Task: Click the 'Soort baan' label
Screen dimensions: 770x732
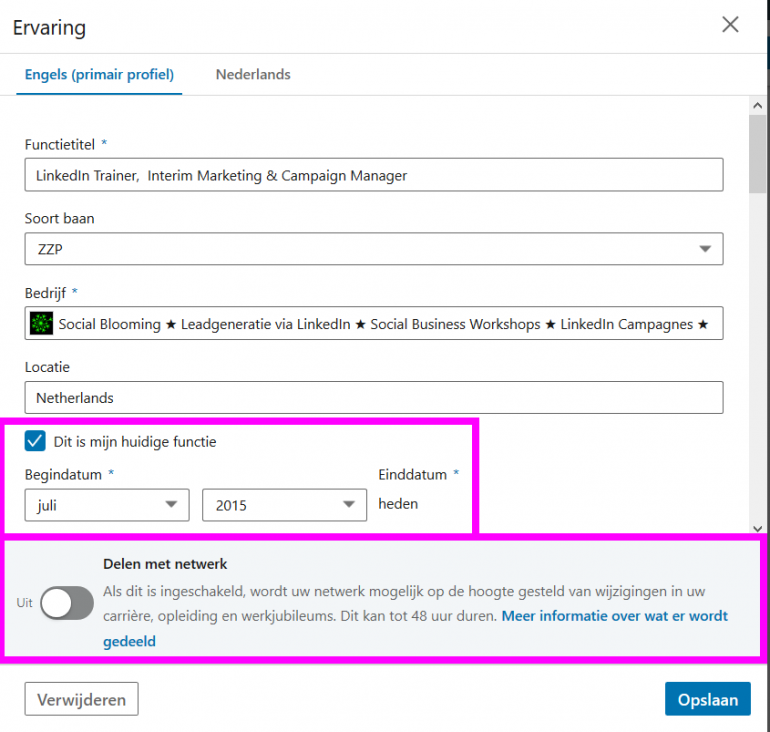Action: tap(59, 218)
